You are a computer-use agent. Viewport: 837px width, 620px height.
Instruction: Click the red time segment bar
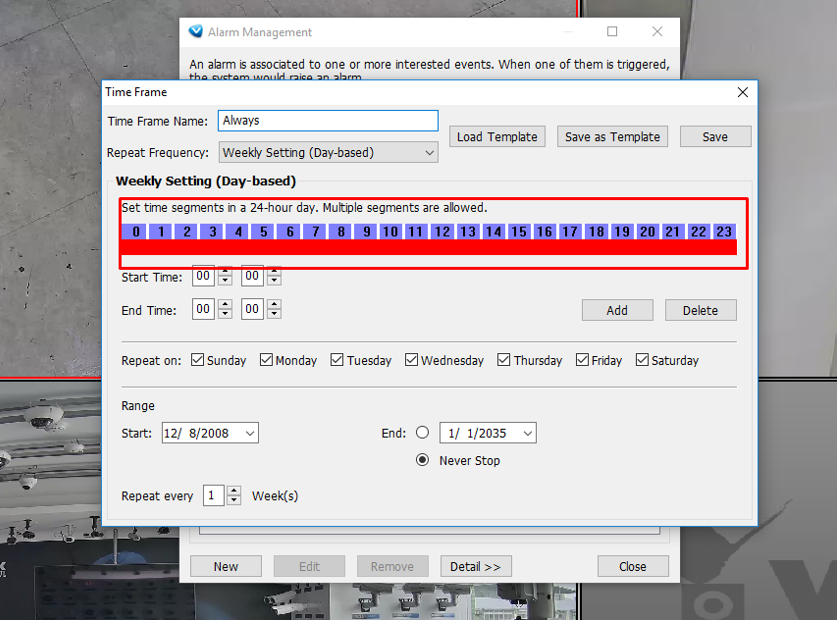(x=428, y=247)
